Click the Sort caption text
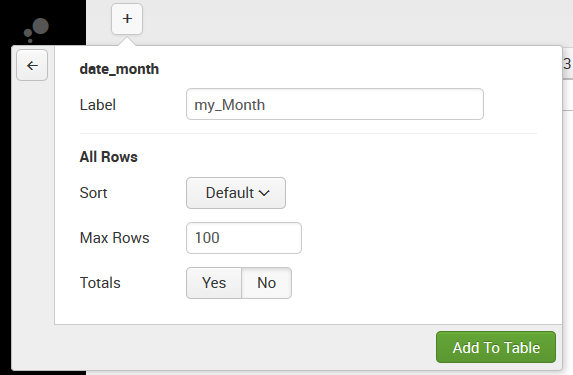Viewport: 573px width, 375px height. (94, 193)
